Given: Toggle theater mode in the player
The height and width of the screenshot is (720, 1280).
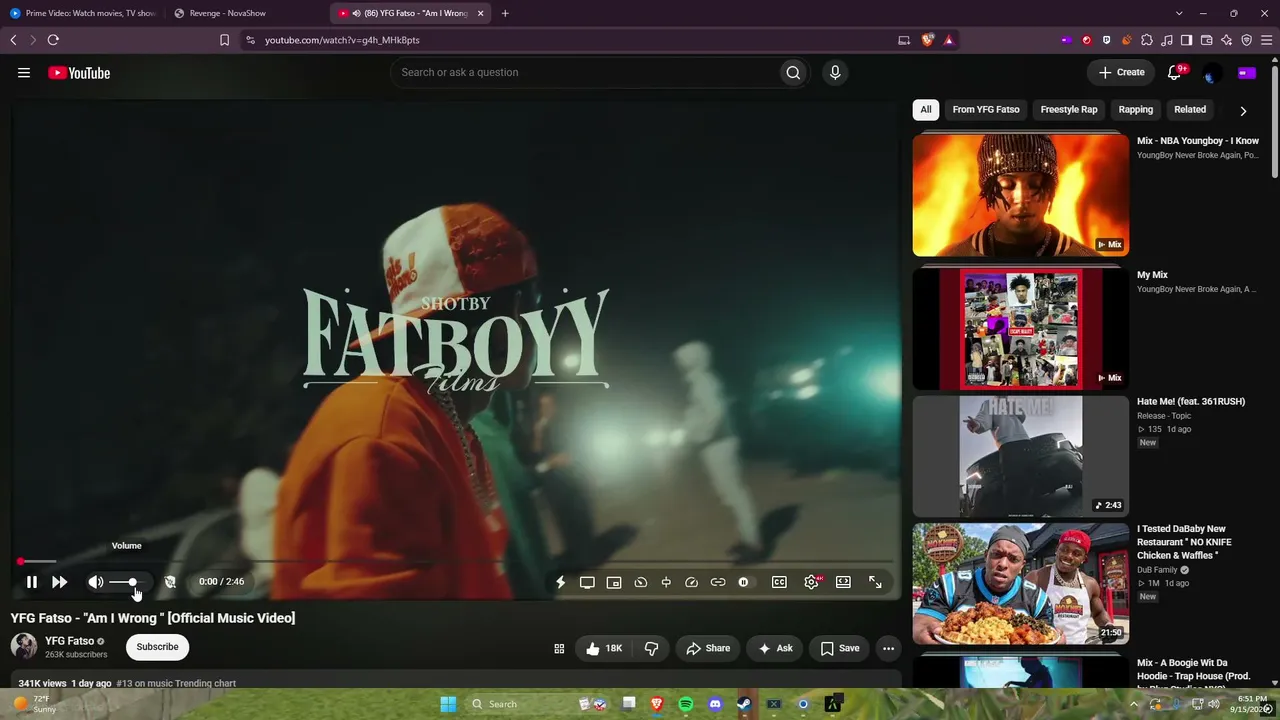Looking at the screenshot, I should click(x=587, y=582).
